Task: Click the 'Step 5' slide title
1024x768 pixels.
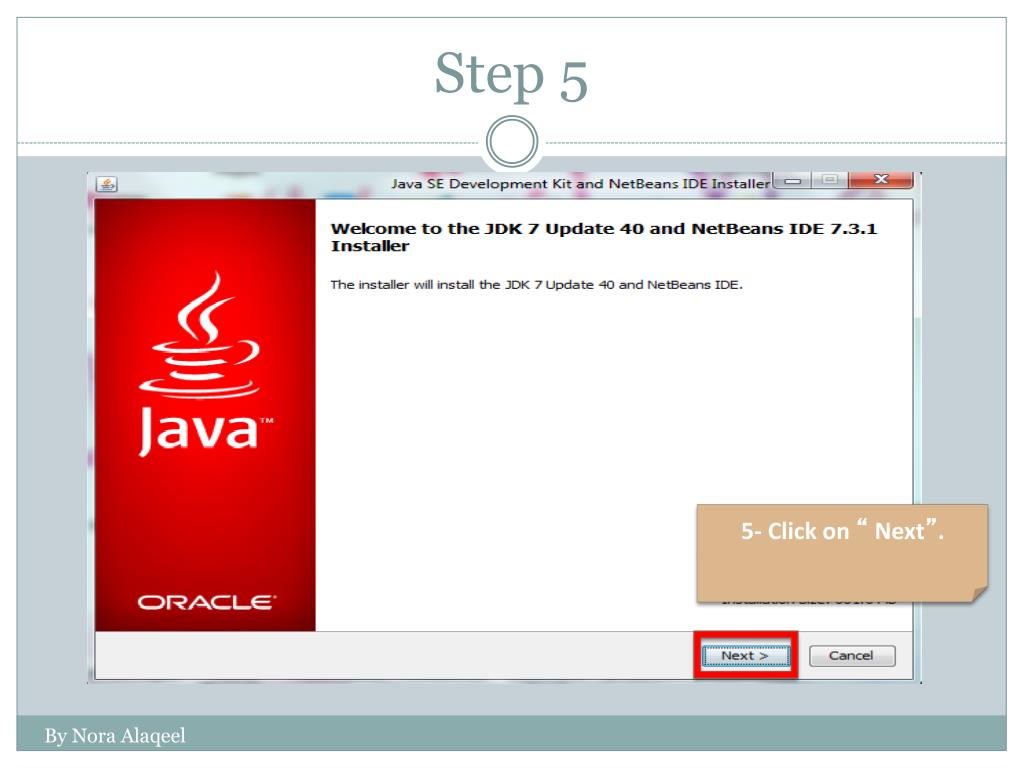Action: point(511,76)
